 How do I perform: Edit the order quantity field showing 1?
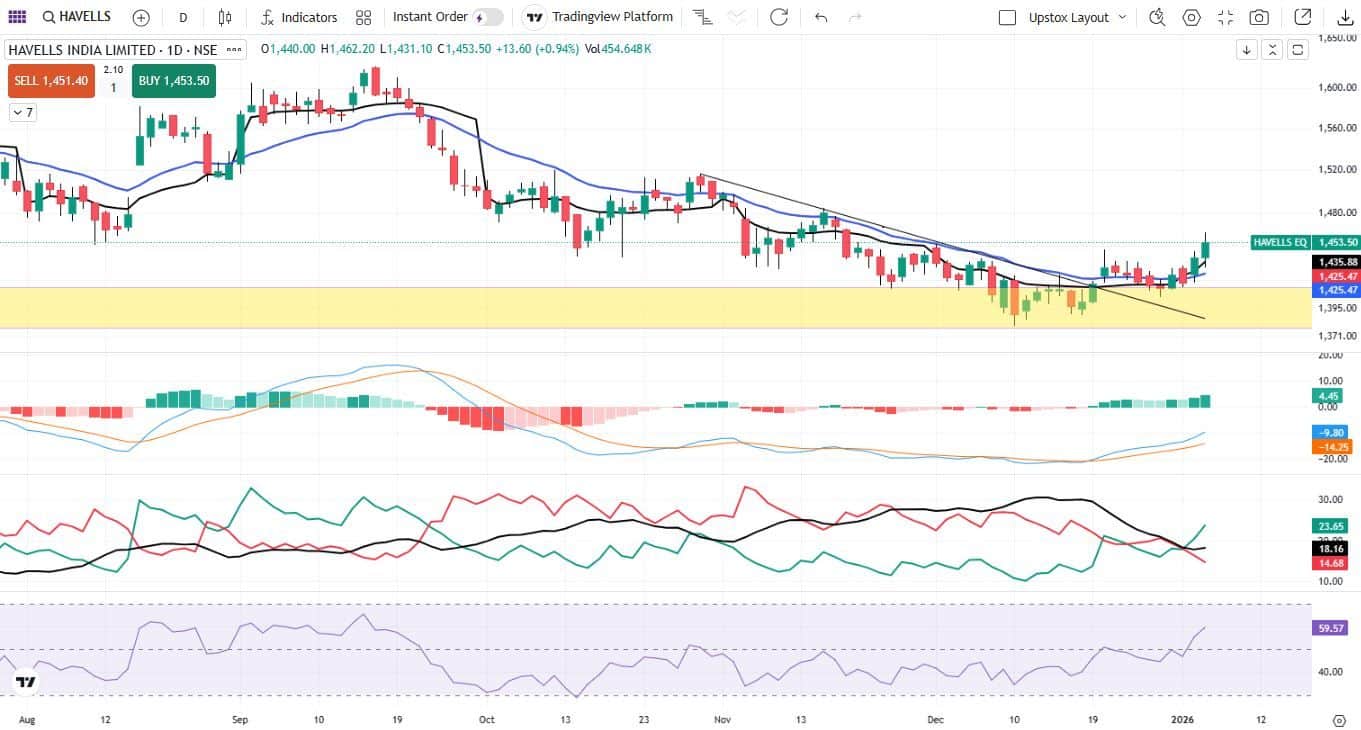click(113, 88)
